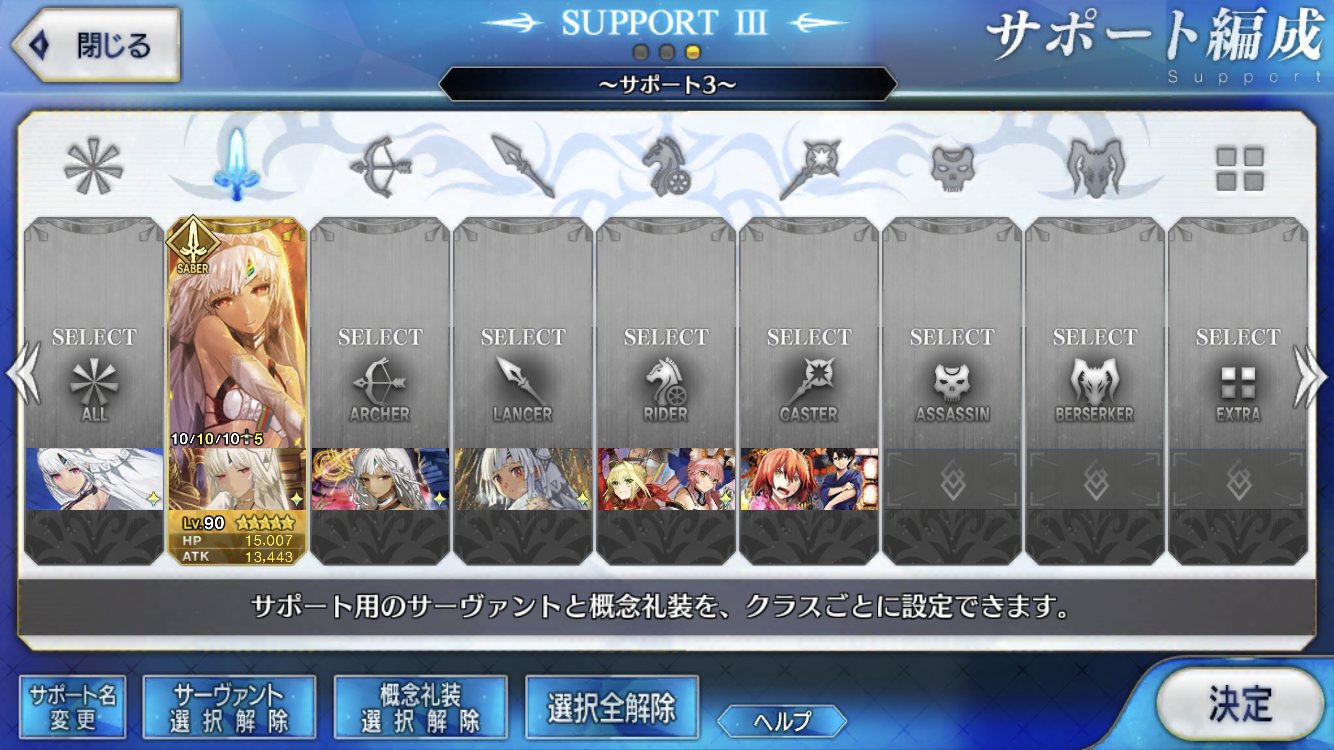1334x750 pixels.
Task: Show next support set with right arrow
Action: 1310,376
